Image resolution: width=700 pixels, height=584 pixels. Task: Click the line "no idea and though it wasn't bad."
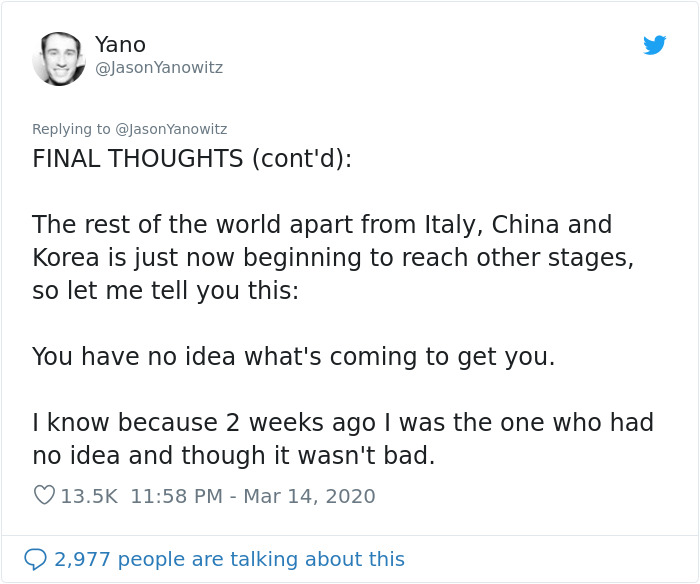tap(234, 456)
